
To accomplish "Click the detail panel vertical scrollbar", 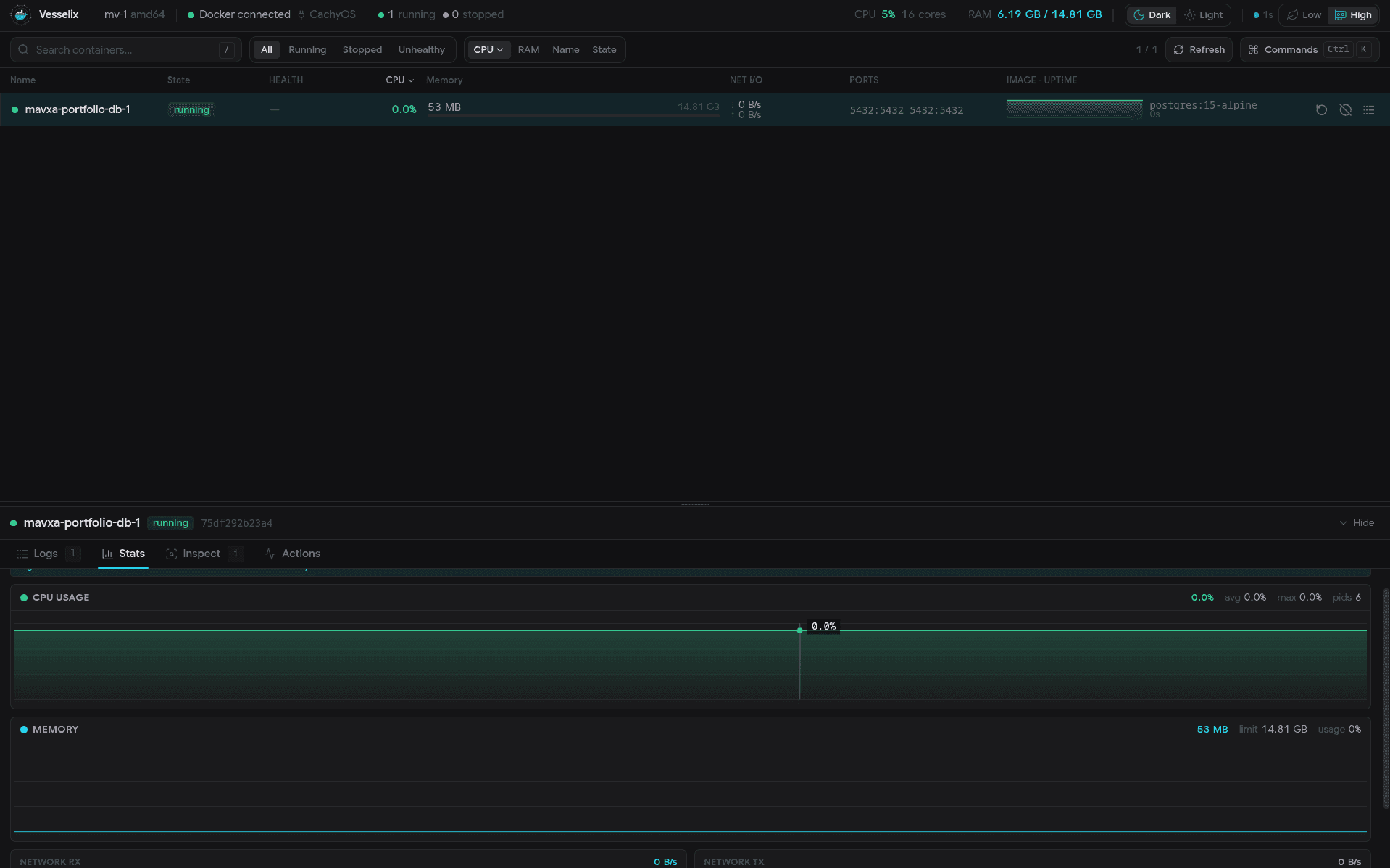I will coord(1386,698).
